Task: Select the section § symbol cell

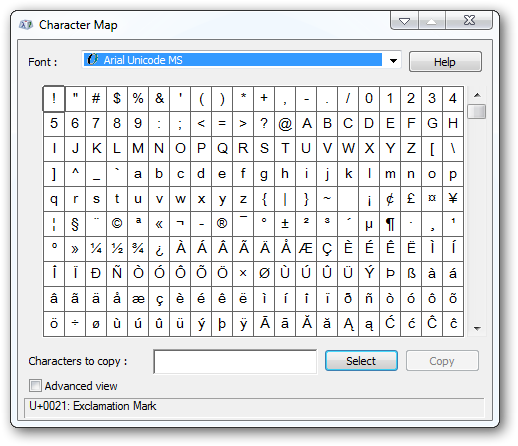Action: click(75, 224)
